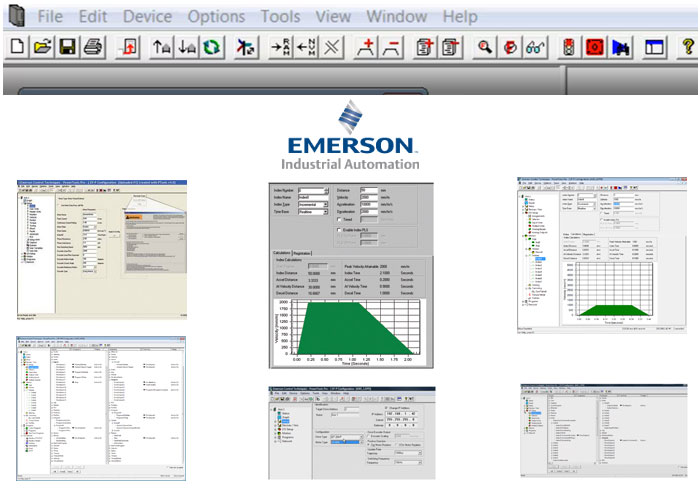Click the blue arrow icon next to stop
This screenshot has height=500, width=700.
pos(620,47)
